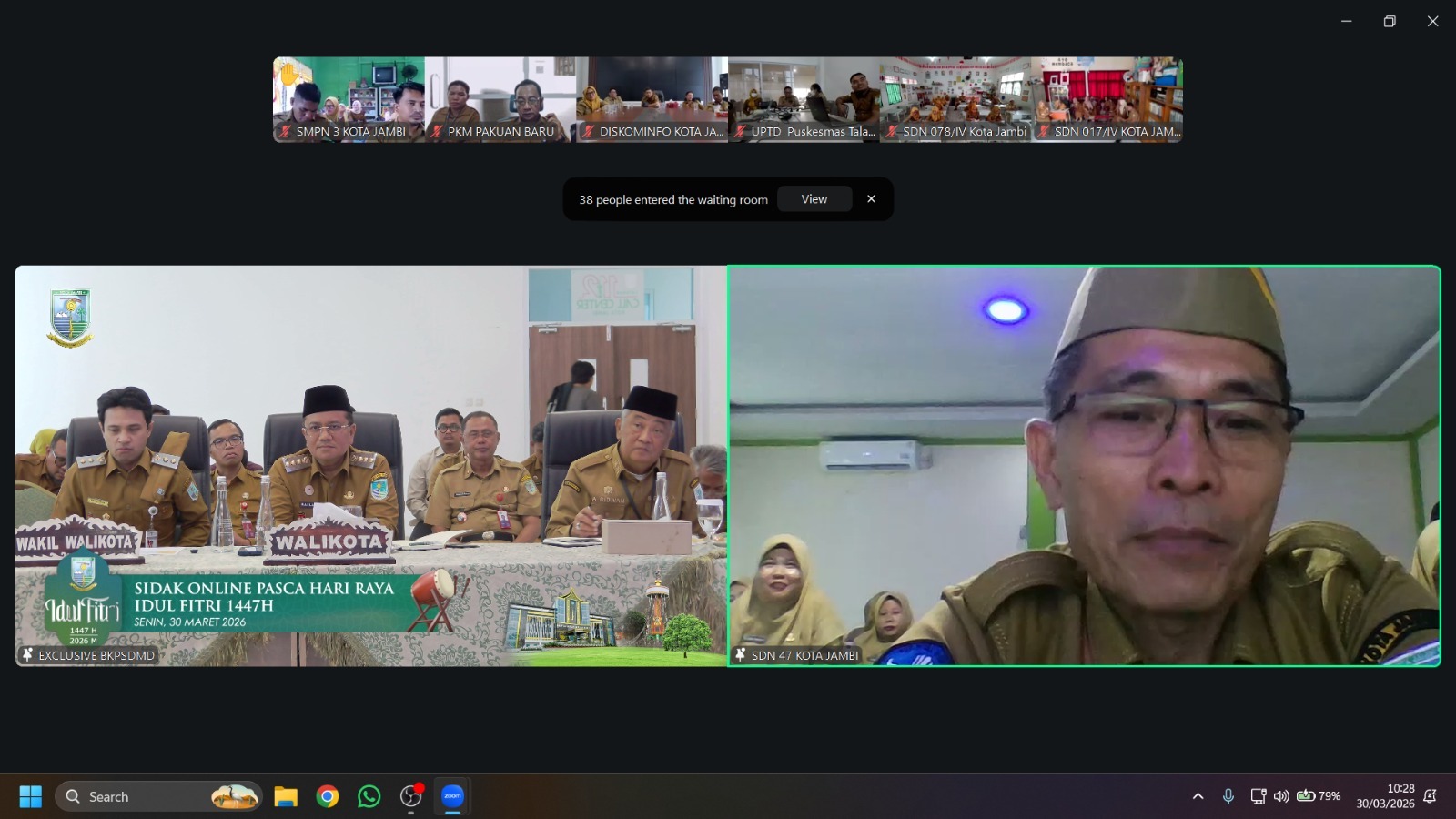The width and height of the screenshot is (1456, 819).
Task: Open the Windows Start menu
Action: point(30,796)
